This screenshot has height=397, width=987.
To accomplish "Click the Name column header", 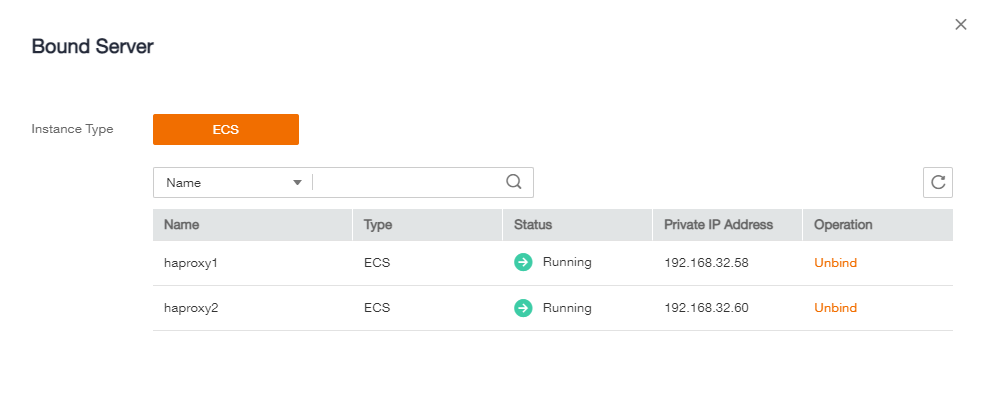I will point(181,225).
